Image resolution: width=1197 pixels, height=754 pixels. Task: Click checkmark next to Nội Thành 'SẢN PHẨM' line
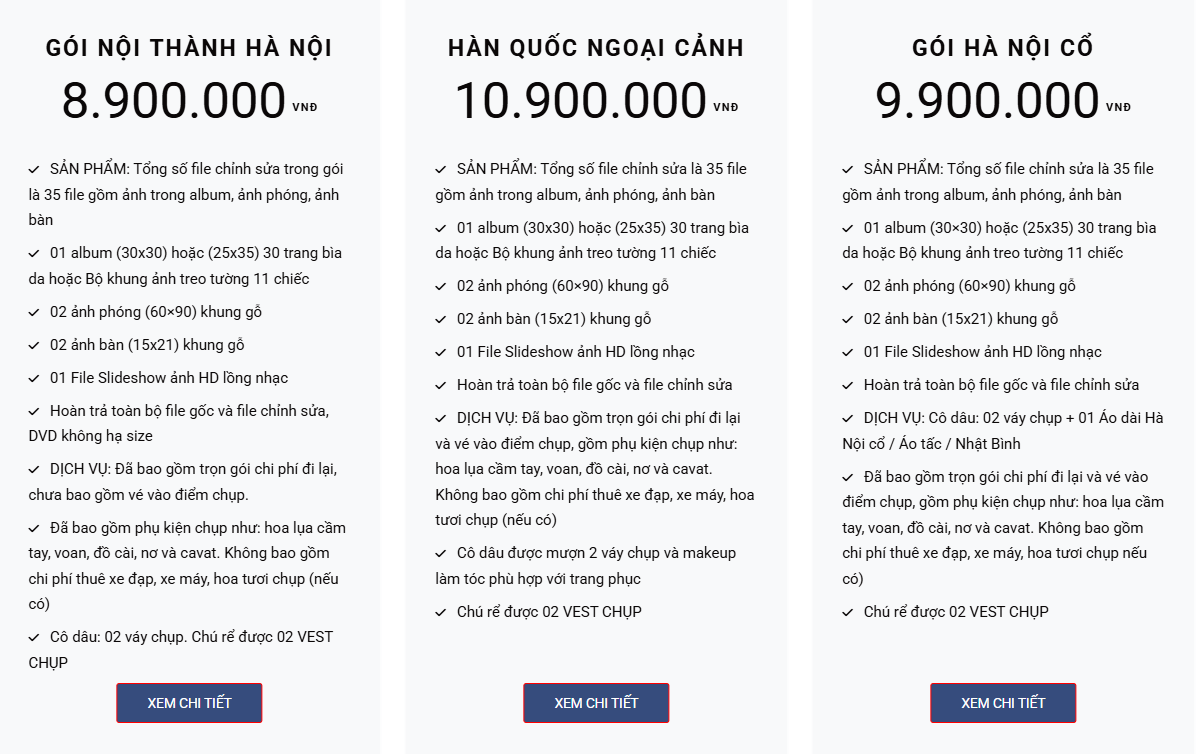[34, 170]
